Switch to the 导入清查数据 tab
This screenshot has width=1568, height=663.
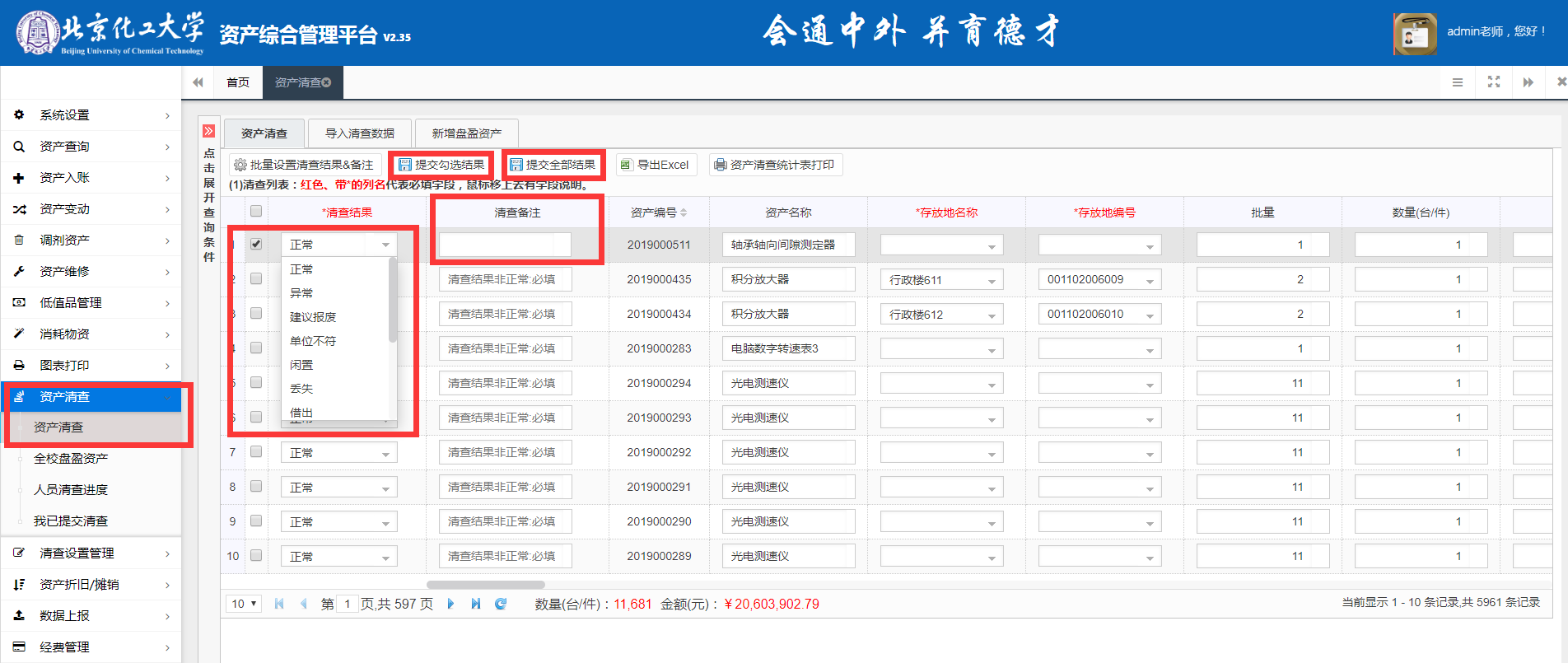click(360, 133)
